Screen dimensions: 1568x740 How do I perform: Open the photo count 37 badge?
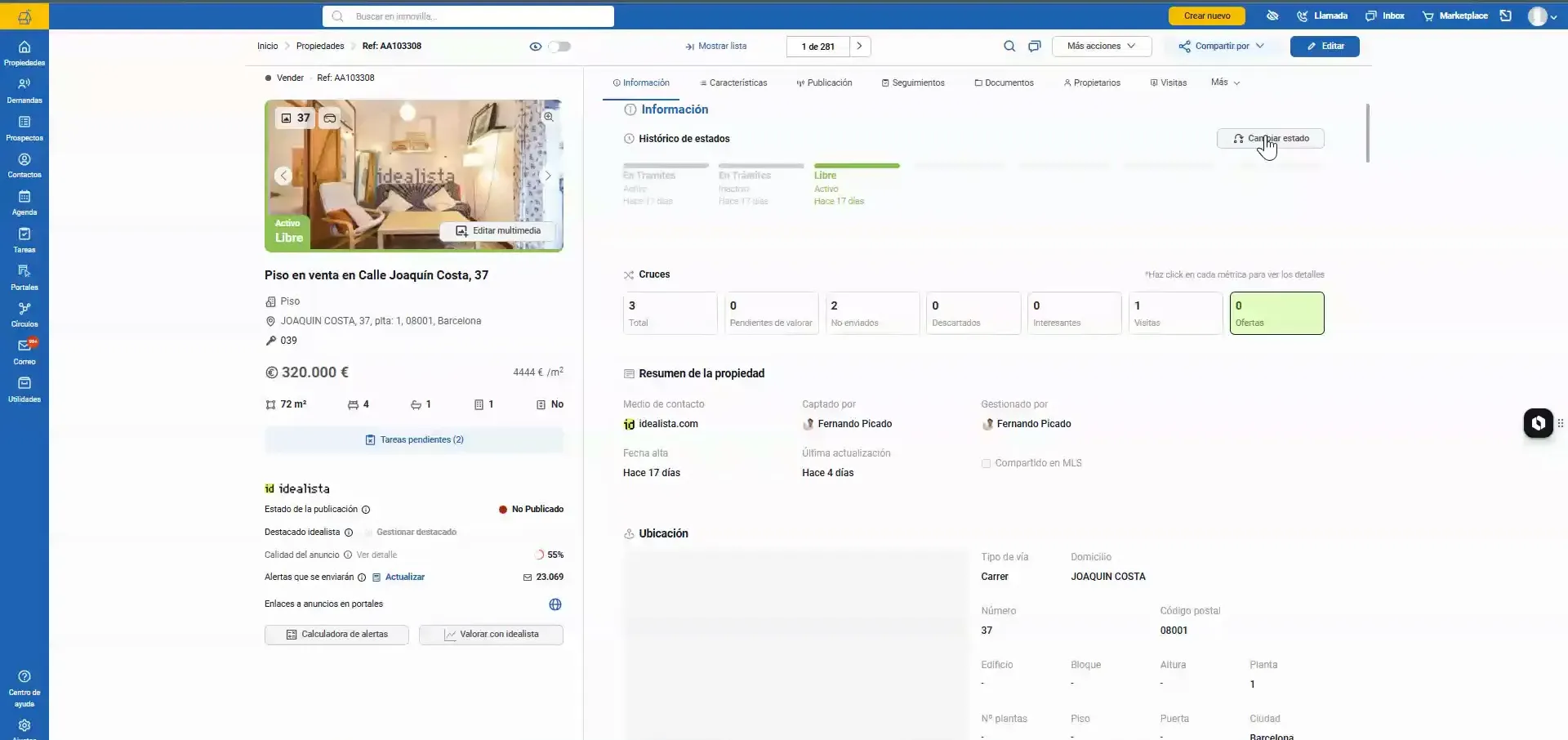296,118
